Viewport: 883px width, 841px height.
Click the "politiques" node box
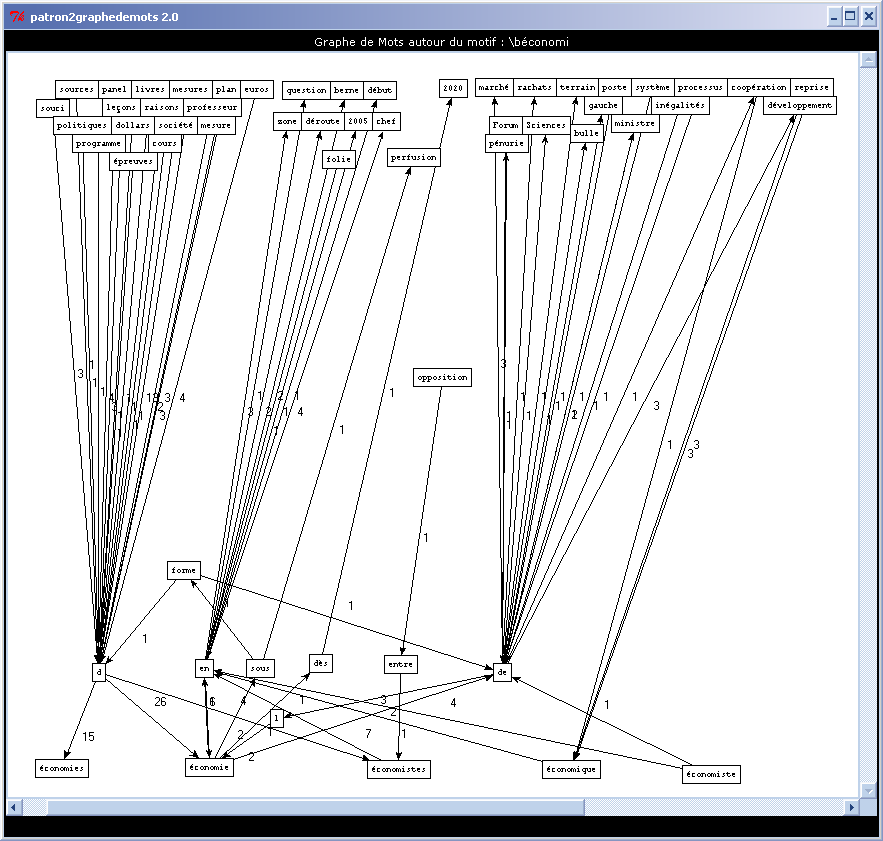point(82,125)
